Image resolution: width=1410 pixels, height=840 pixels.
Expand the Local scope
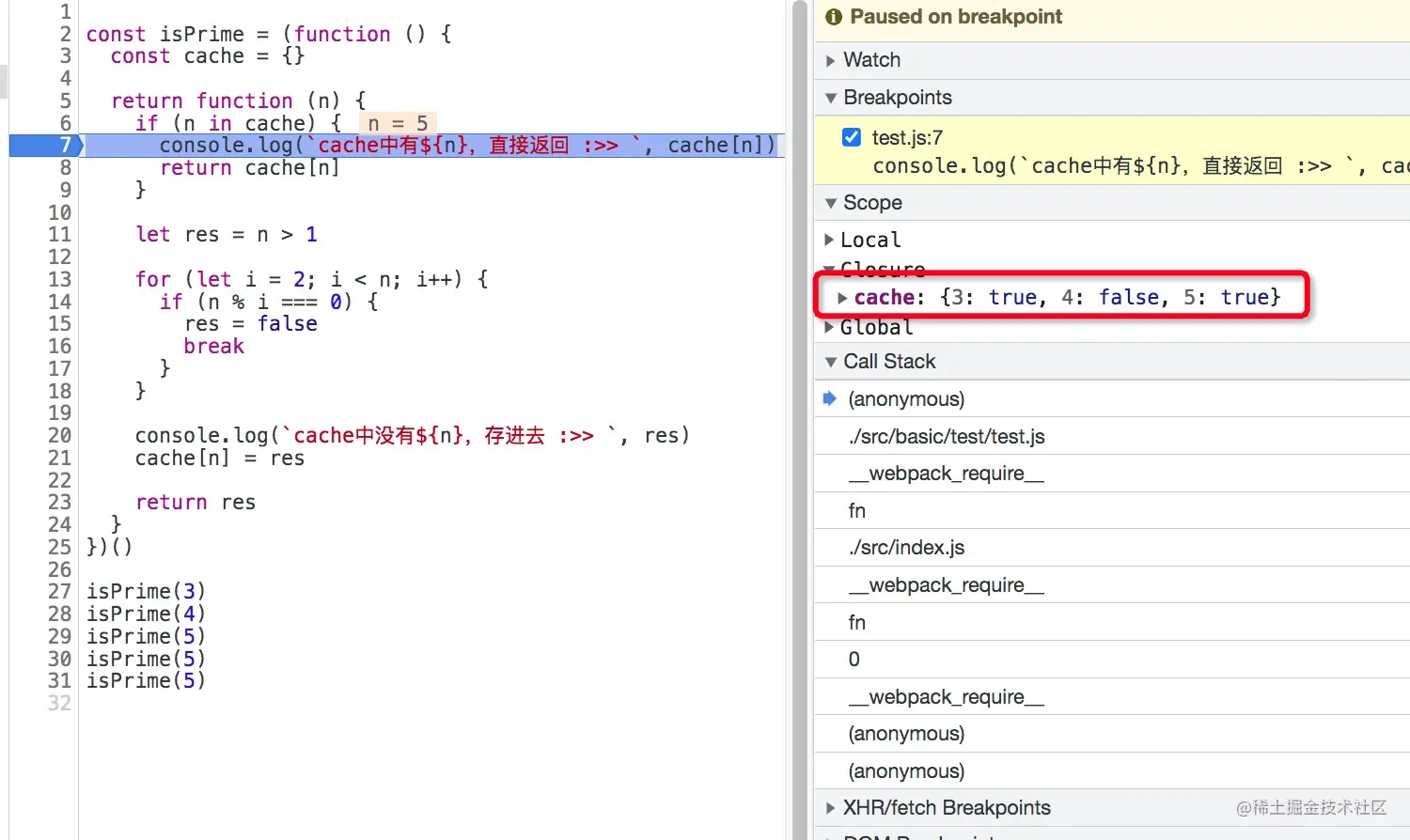point(829,240)
